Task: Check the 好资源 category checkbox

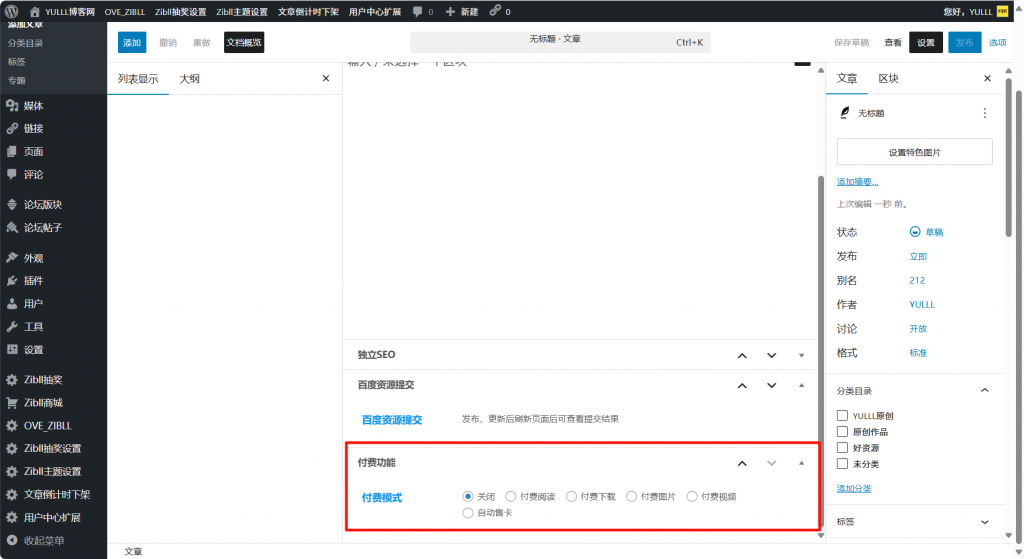Action: pyautogui.click(x=842, y=447)
